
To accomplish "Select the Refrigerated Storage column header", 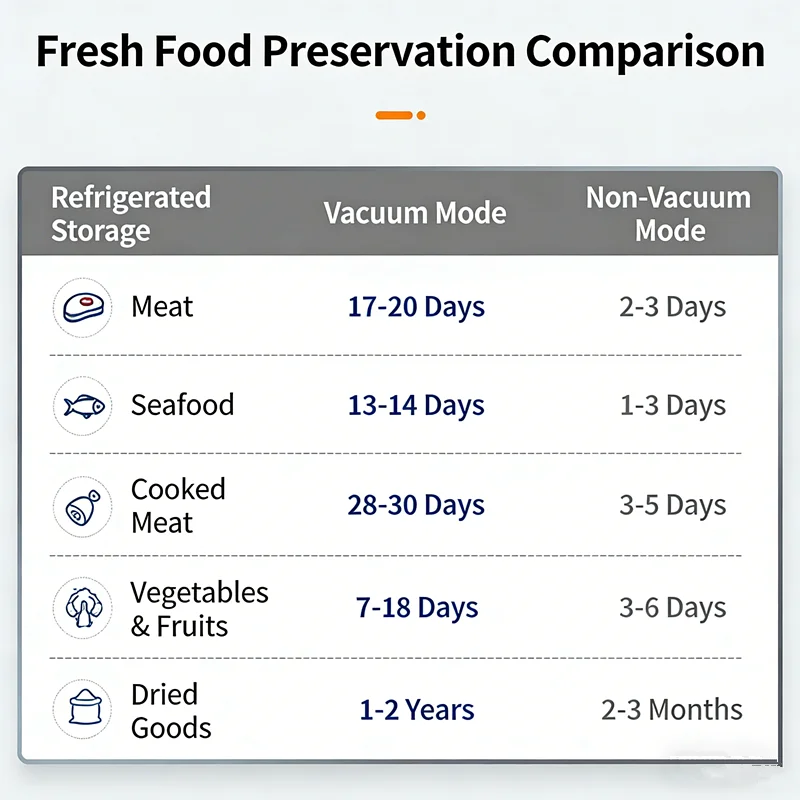I will pyautogui.click(x=131, y=214).
